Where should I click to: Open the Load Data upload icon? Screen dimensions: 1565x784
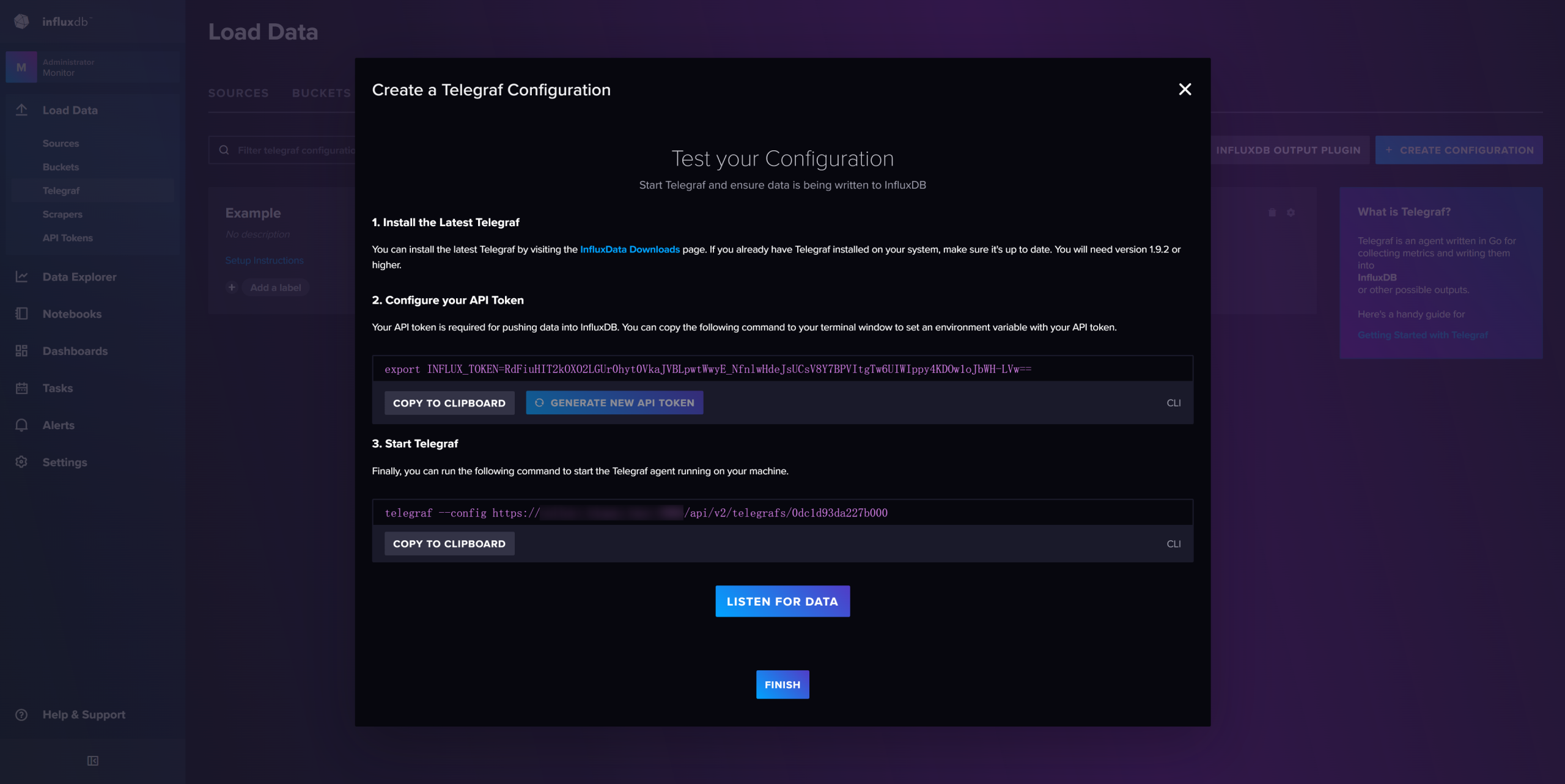tap(21, 110)
